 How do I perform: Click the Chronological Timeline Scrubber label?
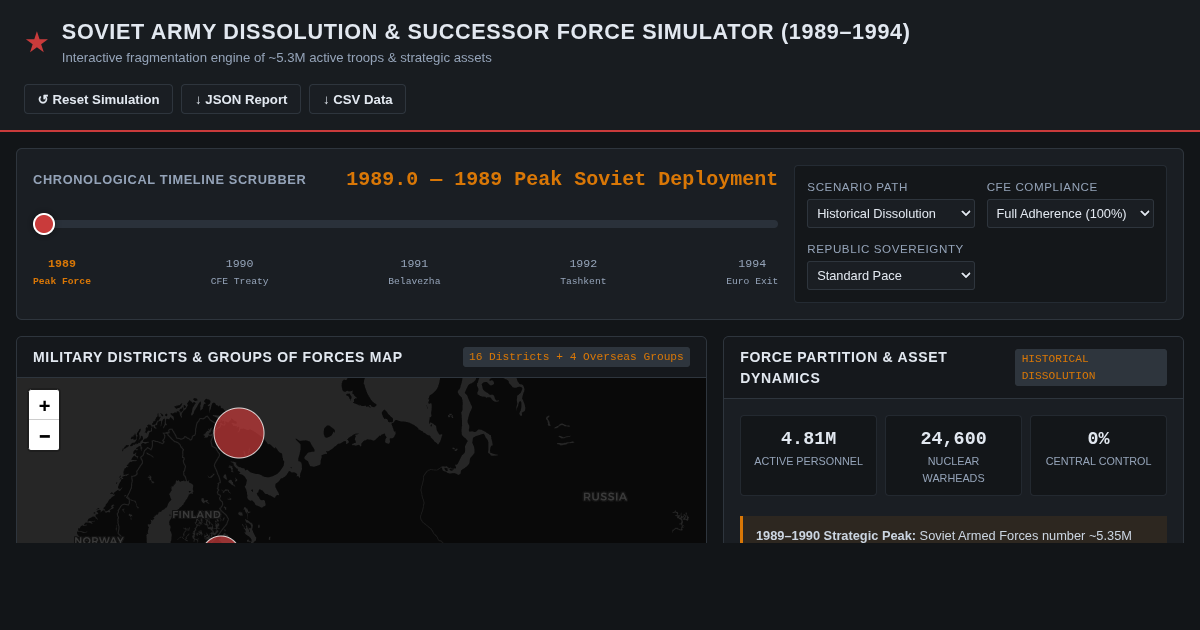point(170,180)
